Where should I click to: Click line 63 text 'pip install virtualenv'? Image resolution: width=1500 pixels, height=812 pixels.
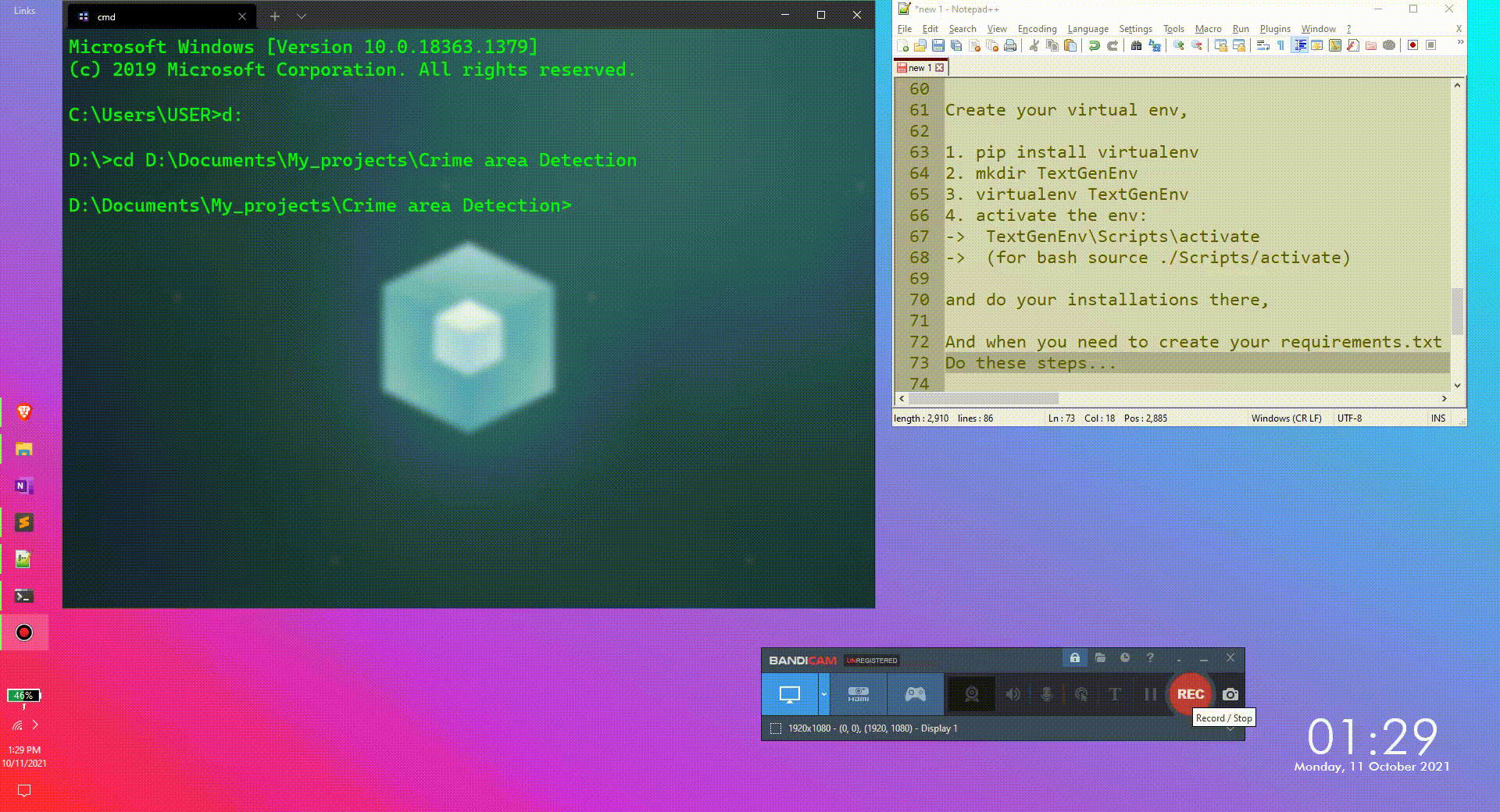pyautogui.click(x=1087, y=152)
